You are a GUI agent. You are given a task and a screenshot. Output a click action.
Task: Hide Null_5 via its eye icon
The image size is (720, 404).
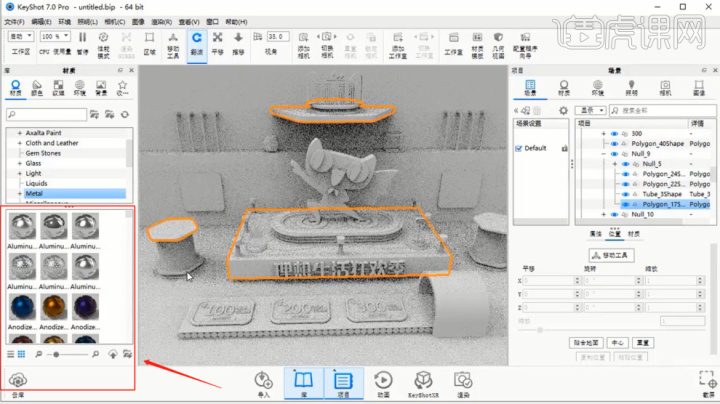coord(625,164)
